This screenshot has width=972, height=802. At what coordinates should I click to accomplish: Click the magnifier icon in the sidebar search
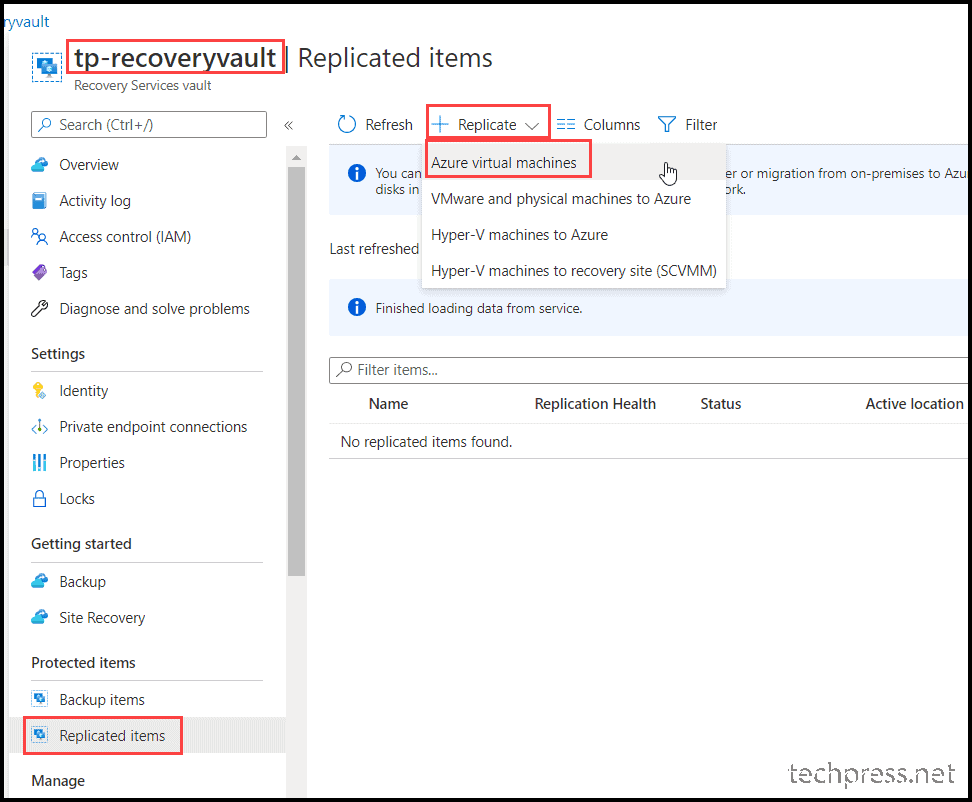[45, 125]
